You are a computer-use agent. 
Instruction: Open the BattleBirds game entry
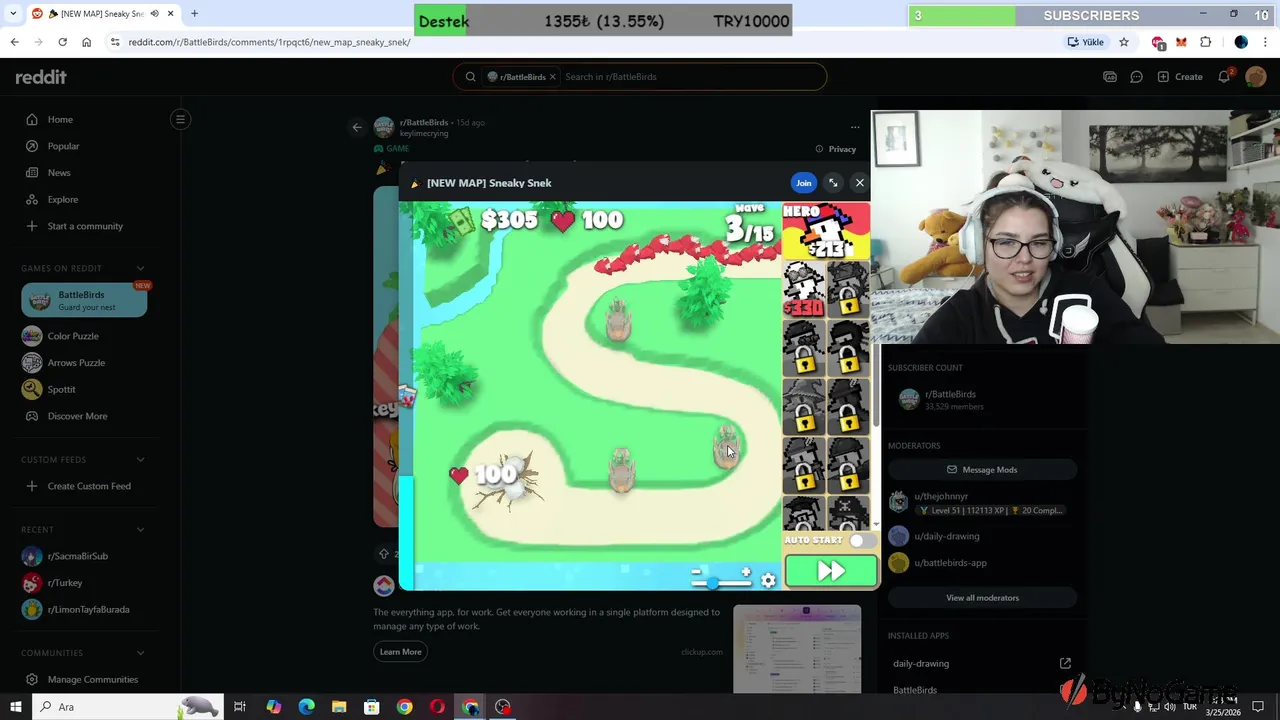point(84,300)
